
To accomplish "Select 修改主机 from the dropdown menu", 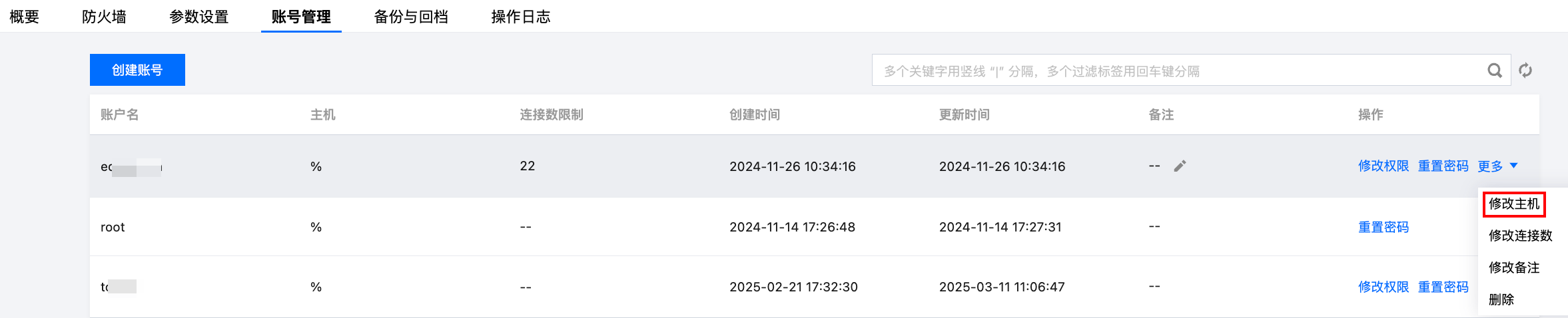I will click(1514, 204).
